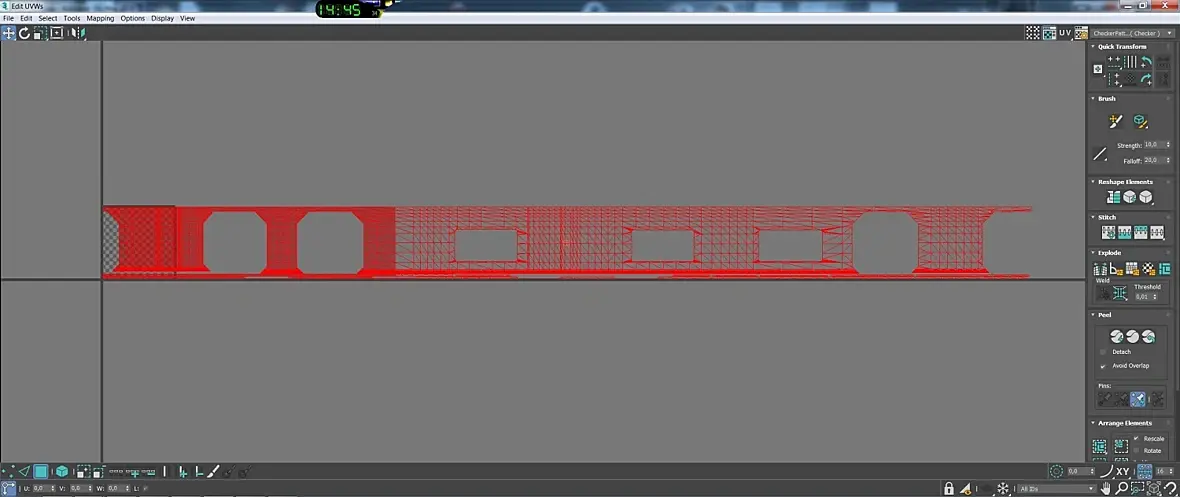This screenshot has height=497, width=1180.
Task: Click the Pan View hand icon
Action: [x=1105, y=489]
